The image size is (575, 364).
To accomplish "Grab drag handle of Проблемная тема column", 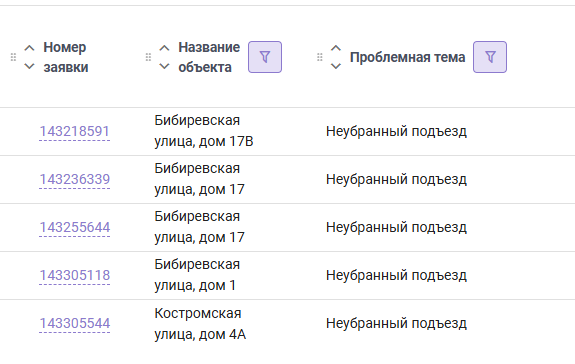I will click(320, 57).
